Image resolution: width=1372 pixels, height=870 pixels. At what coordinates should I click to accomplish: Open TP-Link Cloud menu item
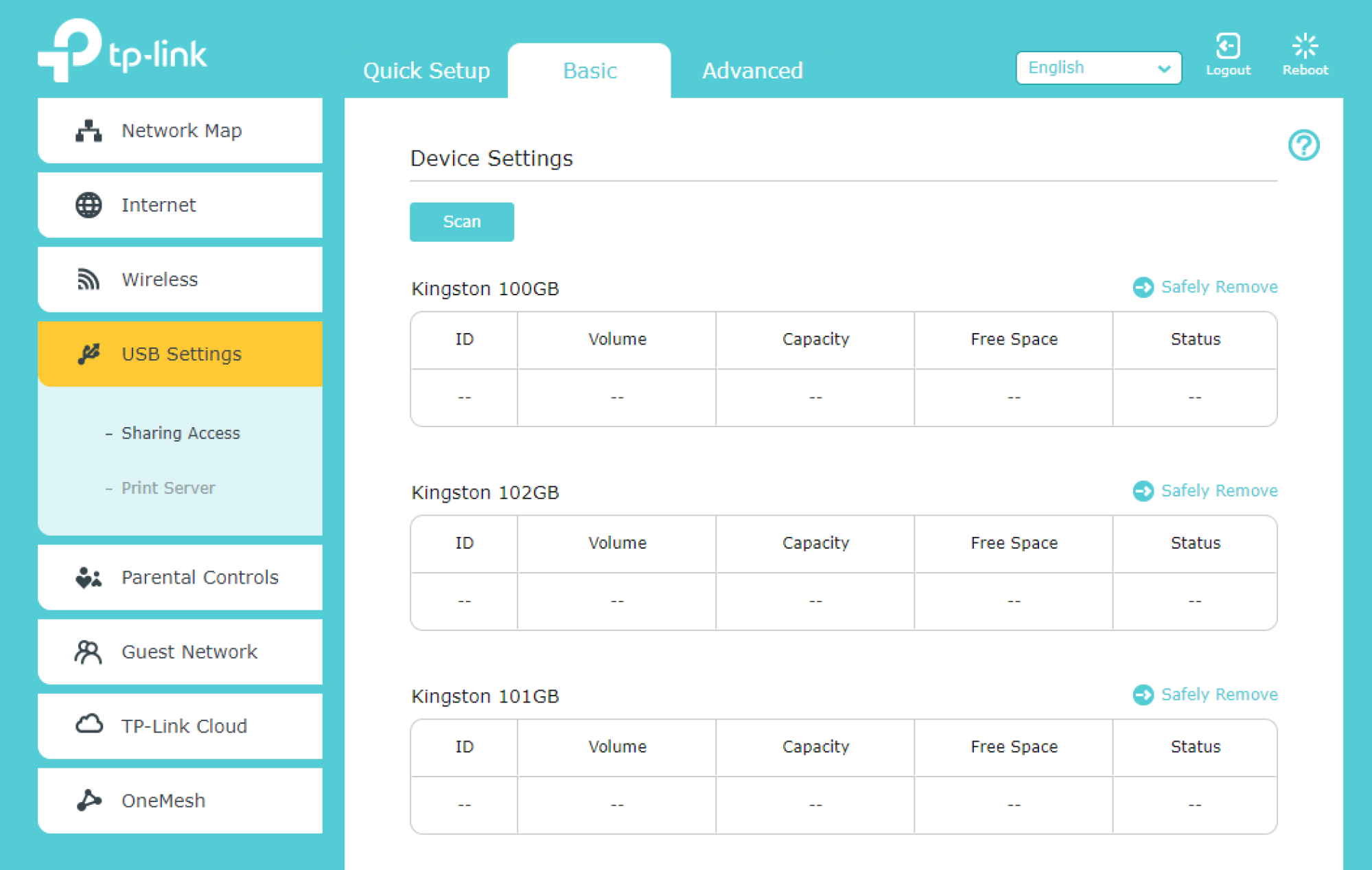click(180, 726)
